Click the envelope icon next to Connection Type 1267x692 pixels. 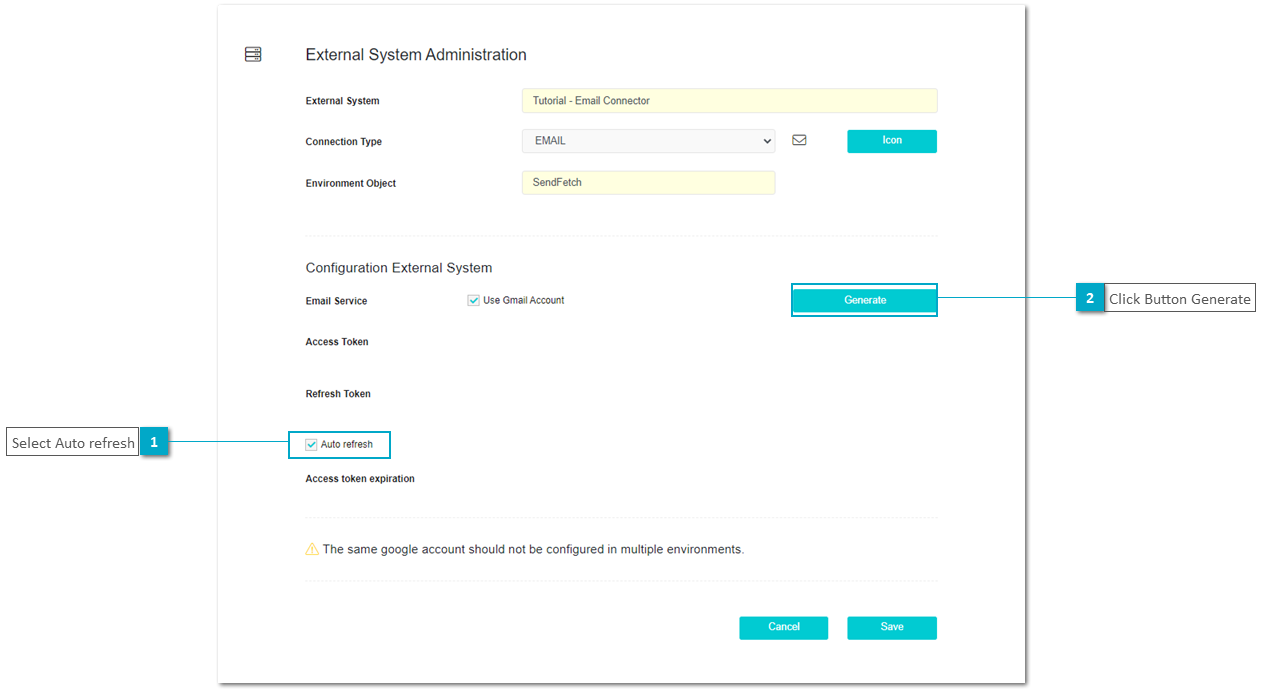click(x=799, y=140)
